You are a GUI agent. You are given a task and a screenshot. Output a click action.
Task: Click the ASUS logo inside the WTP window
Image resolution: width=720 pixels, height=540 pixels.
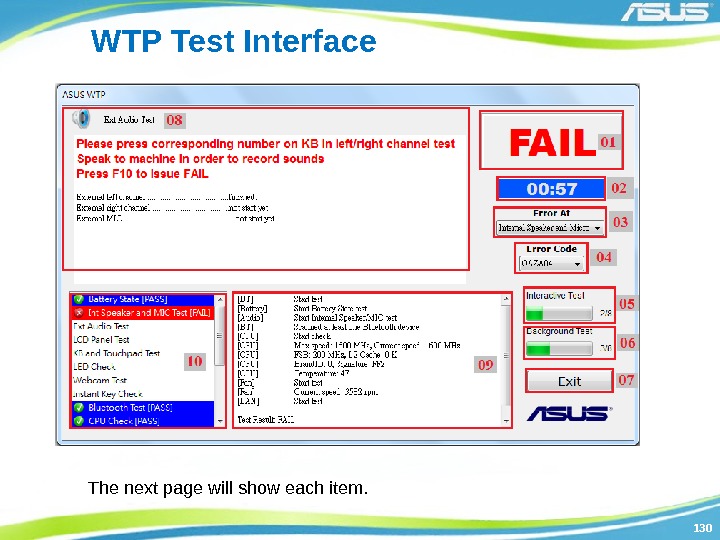click(569, 413)
